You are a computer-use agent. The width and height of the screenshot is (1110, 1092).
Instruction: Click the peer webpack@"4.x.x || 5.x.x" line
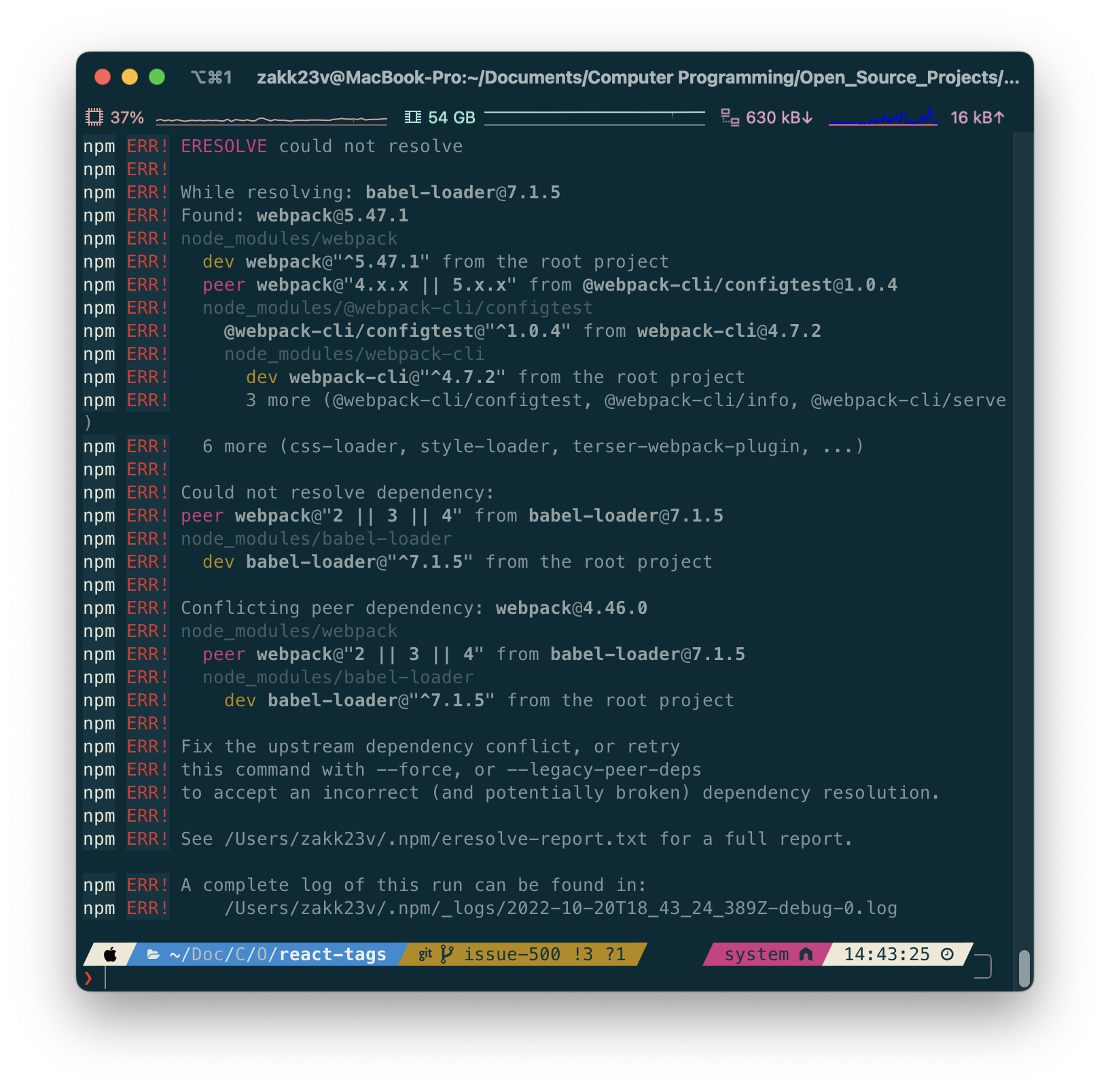click(550, 285)
